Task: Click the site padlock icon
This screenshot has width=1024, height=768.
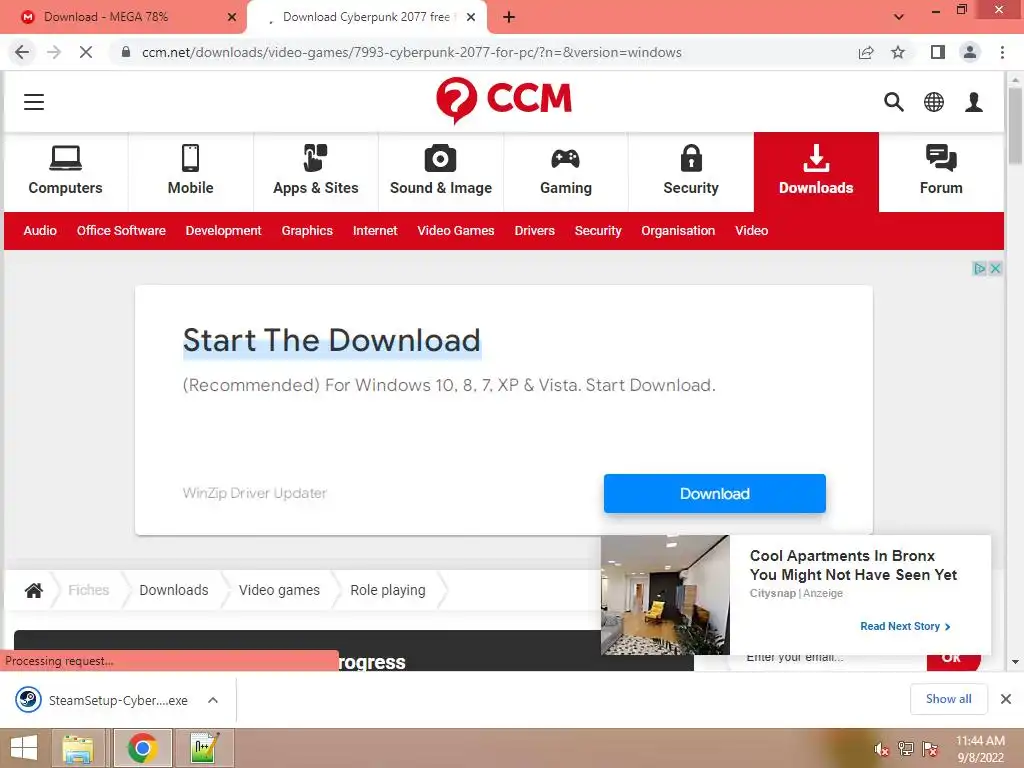Action: (x=126, y=52)
